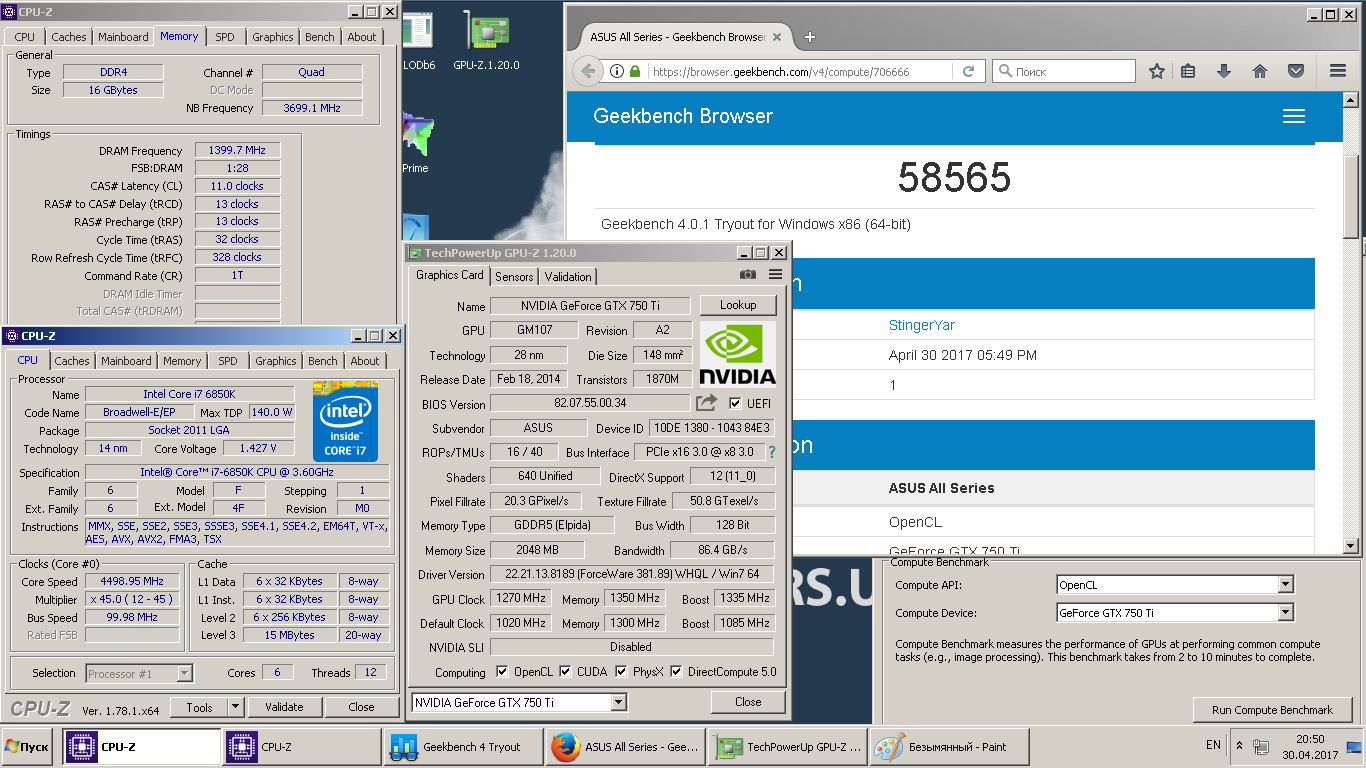Click the Pocket icon in Firefox toolbar
The width and height of the screenshot is (1366, 768).
tap(1296, 71)
